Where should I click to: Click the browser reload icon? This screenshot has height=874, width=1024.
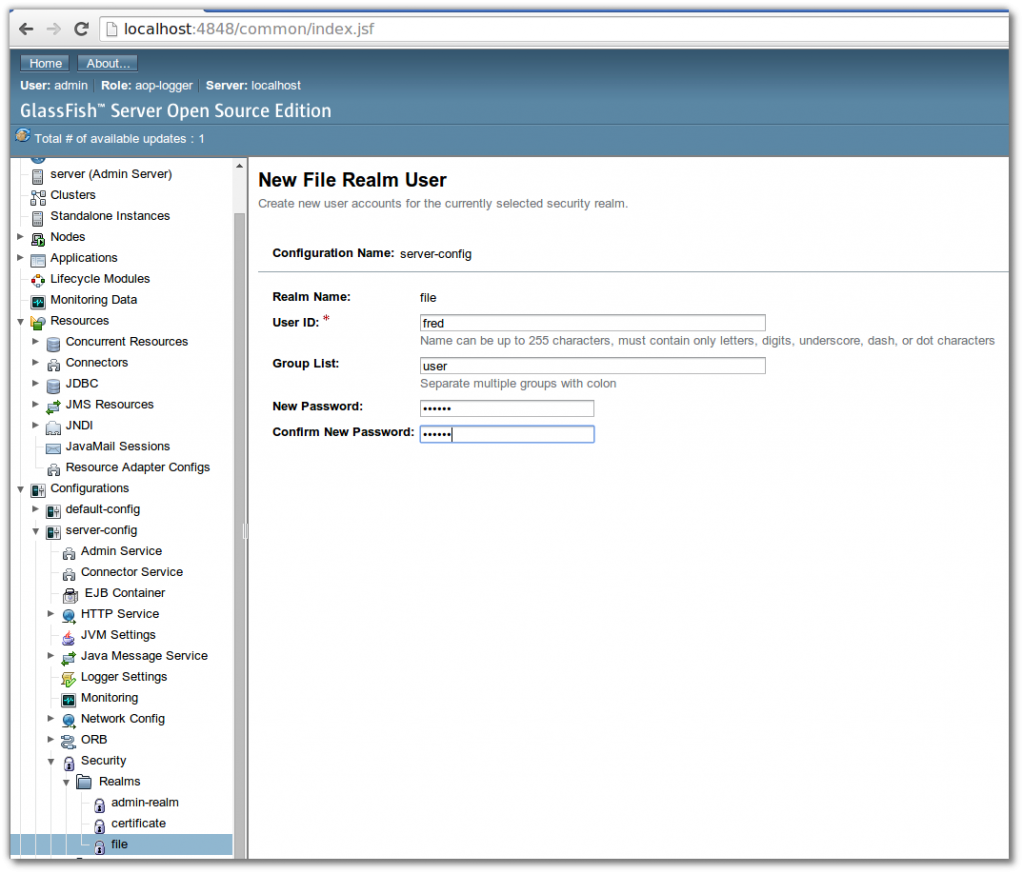point(81,28)
